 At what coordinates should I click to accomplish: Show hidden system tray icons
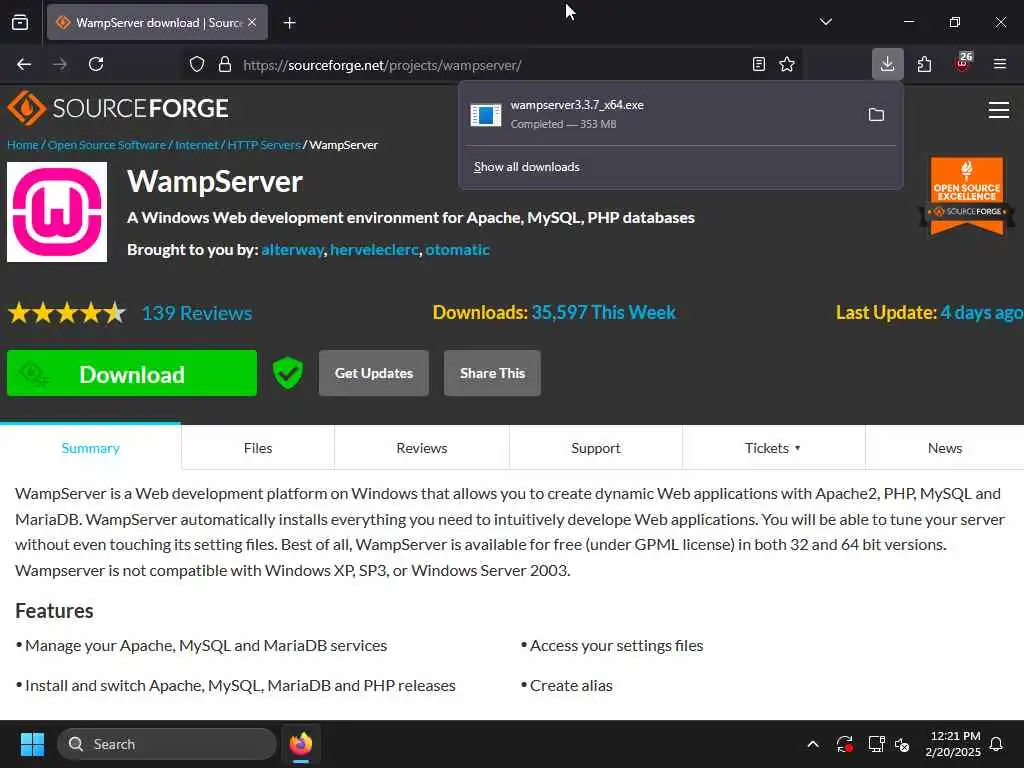(x=813, y=744)
